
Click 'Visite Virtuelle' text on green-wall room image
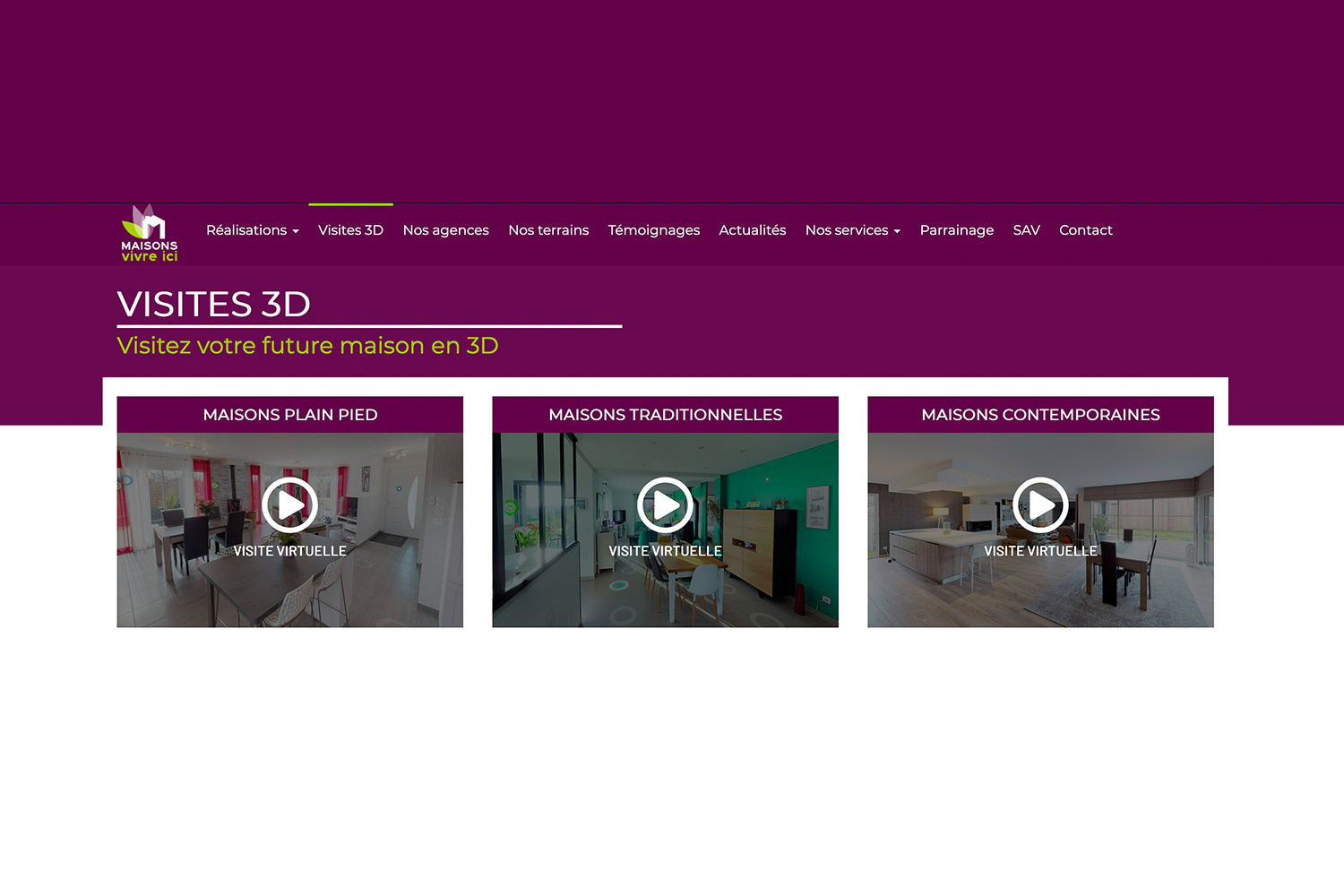click(665, 551)
